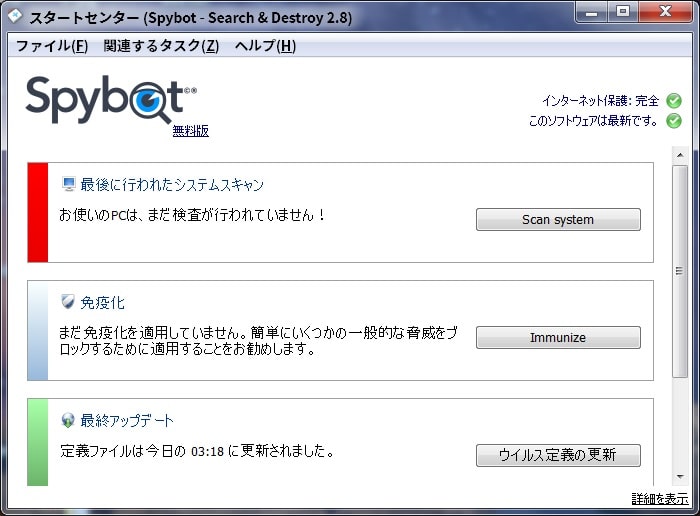Click the 詳細を表示 link
Screen dimensions: 700x516
point(660,499)
